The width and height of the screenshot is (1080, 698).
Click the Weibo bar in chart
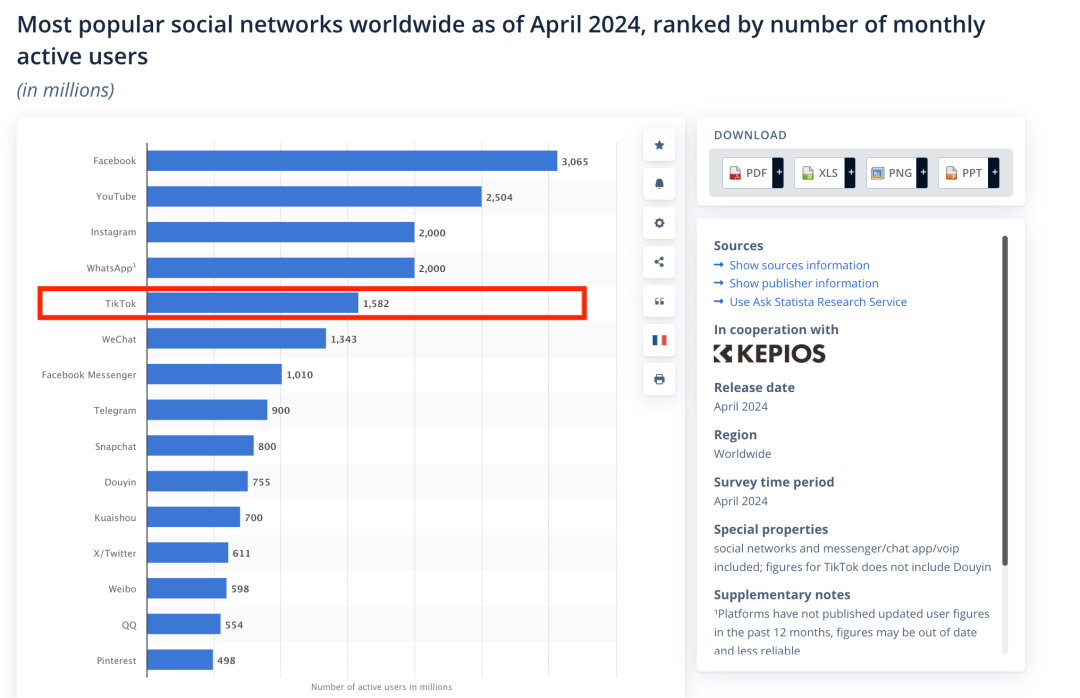(x=187, y=588)
